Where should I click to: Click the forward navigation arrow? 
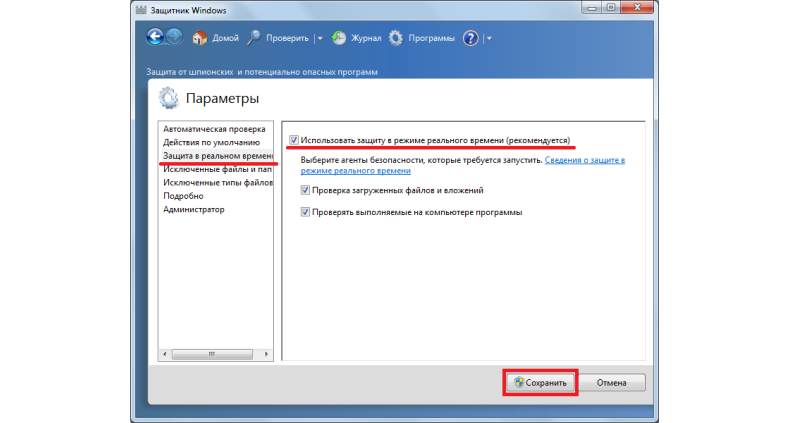point(174,37)
